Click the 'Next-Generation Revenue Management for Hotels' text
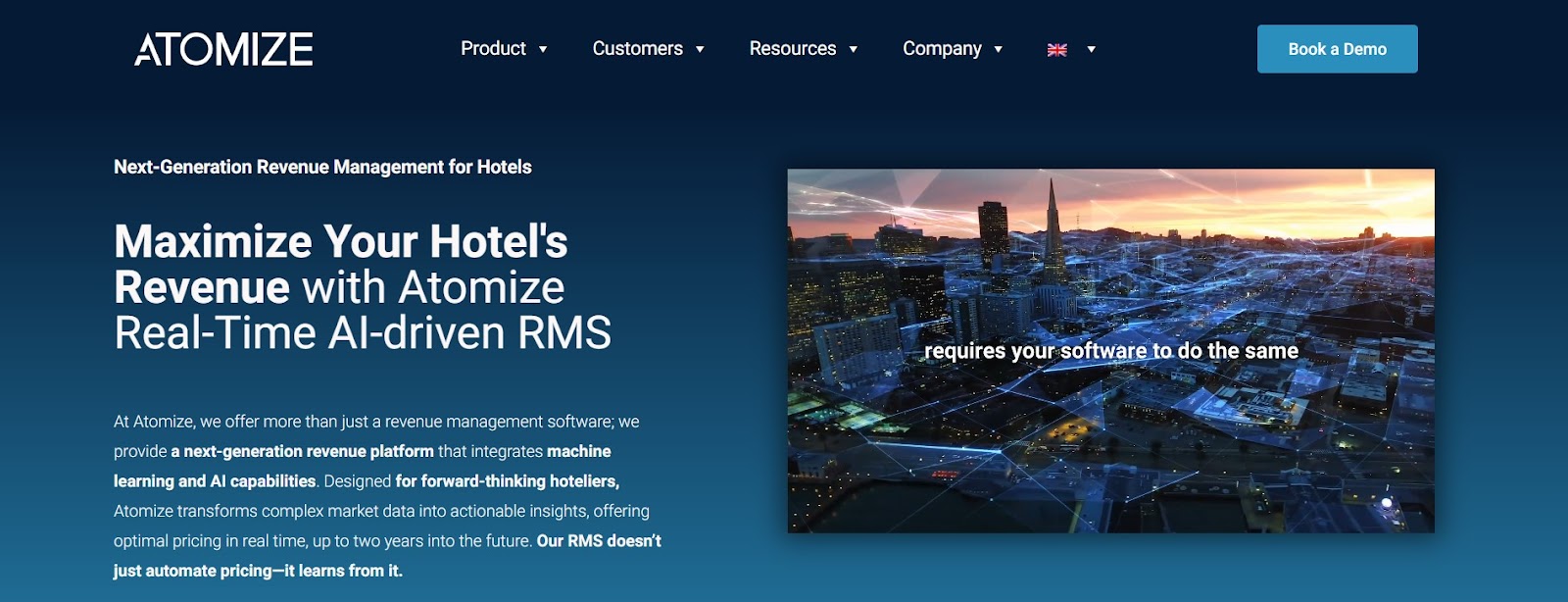This screenshot has height=602, width=1568. (322, 167)
